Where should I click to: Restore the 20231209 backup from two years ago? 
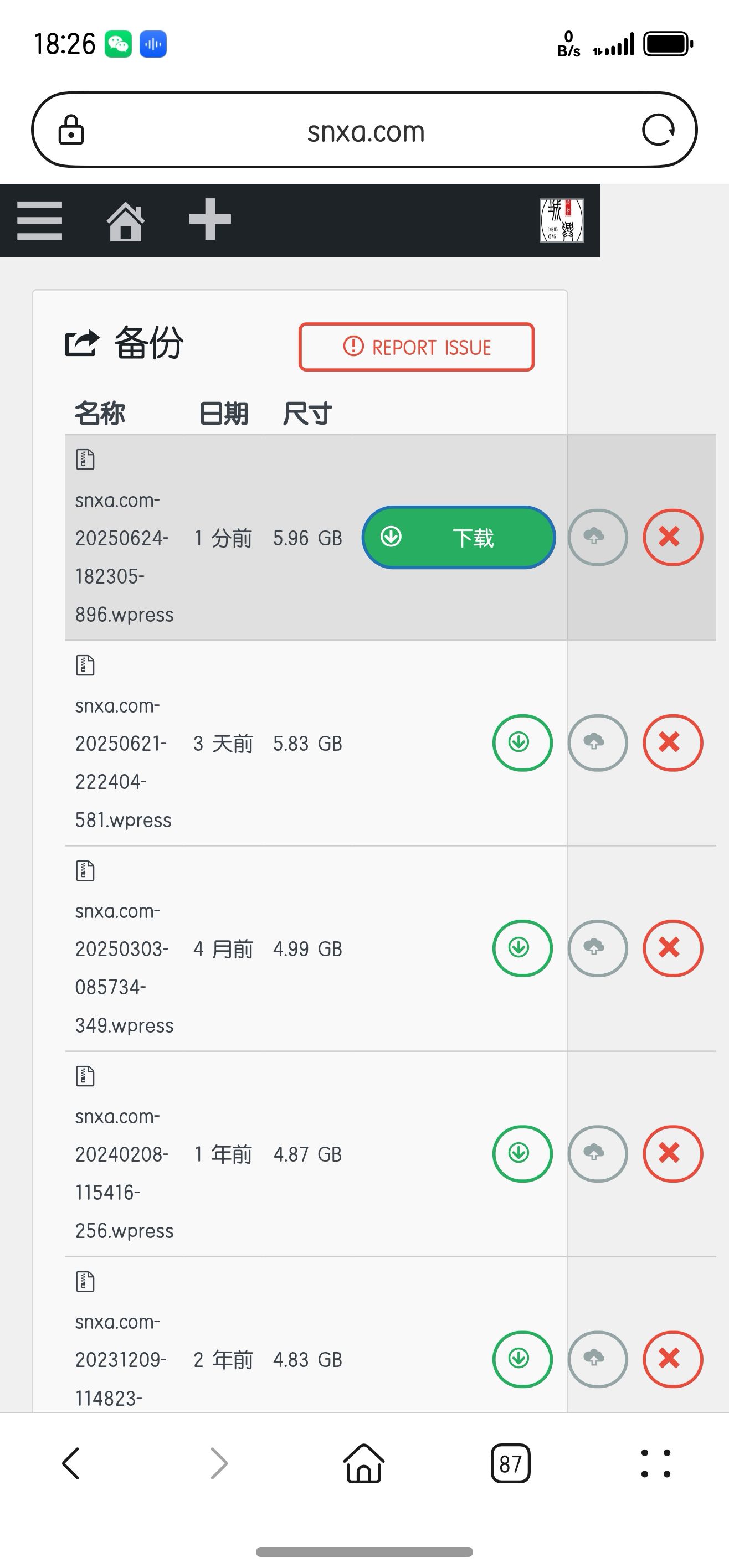click(597, 1359)
